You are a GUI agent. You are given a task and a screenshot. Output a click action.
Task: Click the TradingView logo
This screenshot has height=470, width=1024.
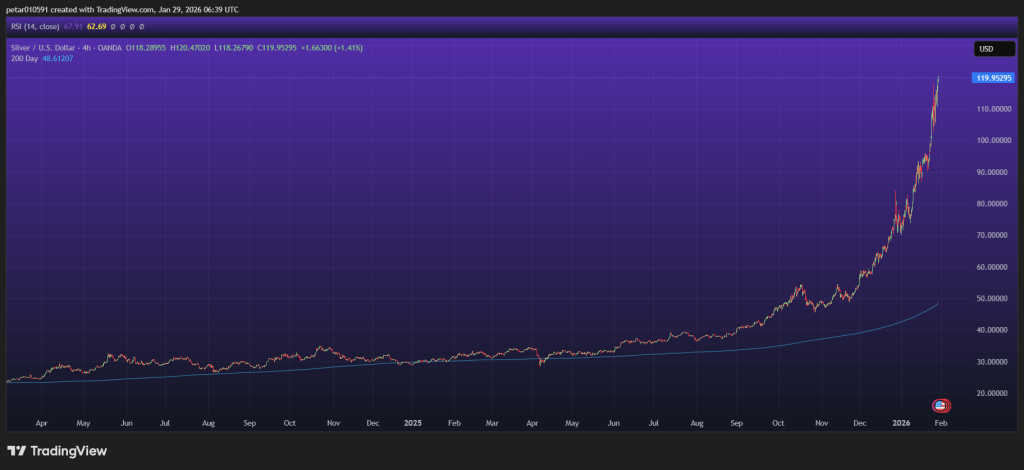57,451
